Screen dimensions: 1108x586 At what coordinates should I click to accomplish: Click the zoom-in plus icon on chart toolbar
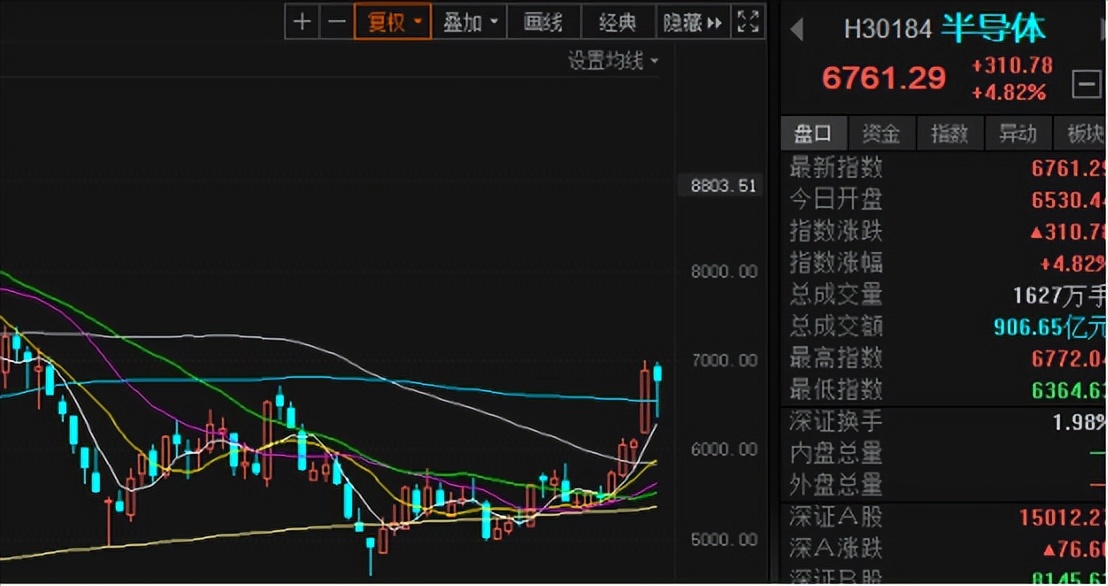(302, 21)
